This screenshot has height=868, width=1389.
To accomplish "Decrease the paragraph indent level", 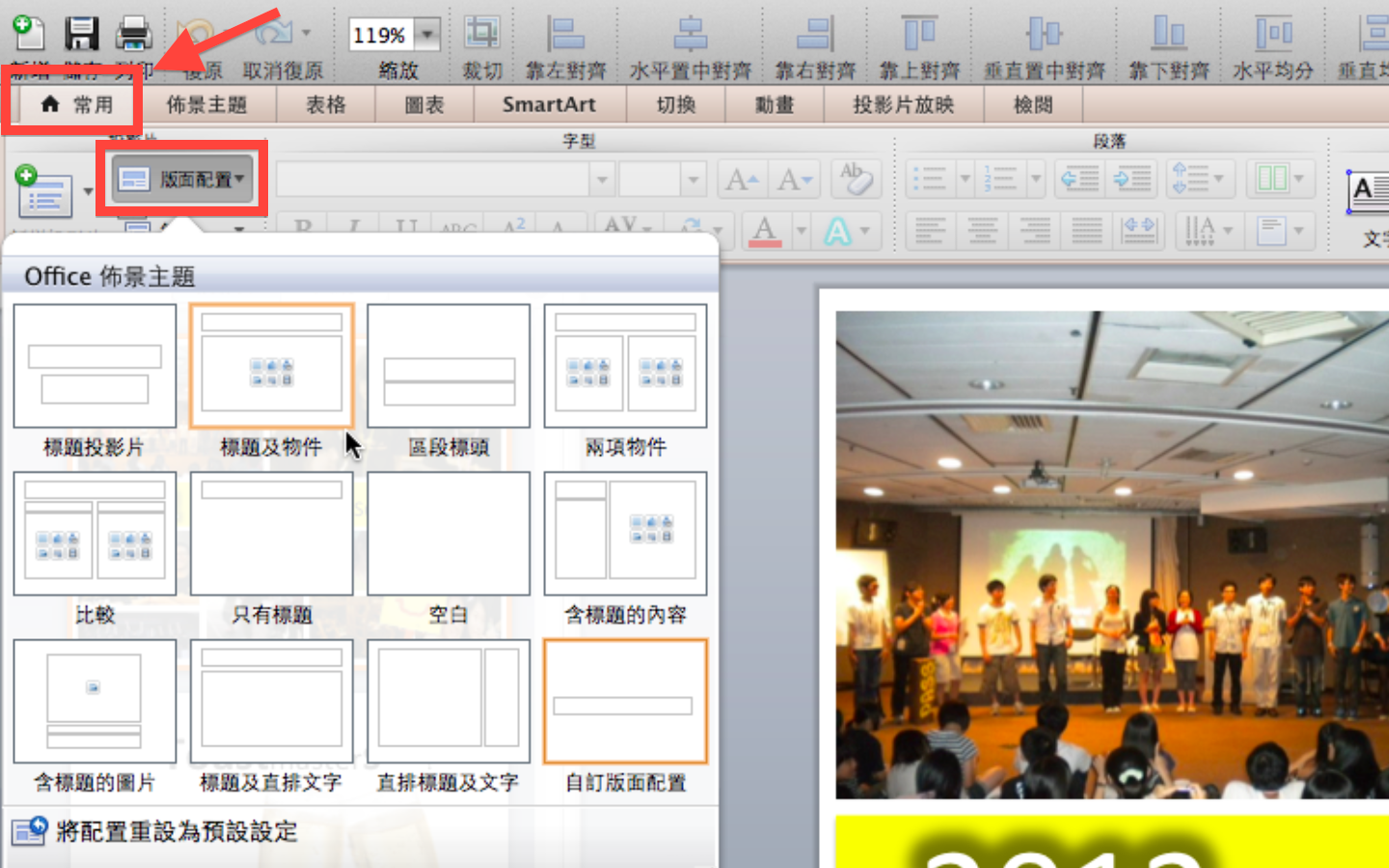I will tap(1080, 179).
